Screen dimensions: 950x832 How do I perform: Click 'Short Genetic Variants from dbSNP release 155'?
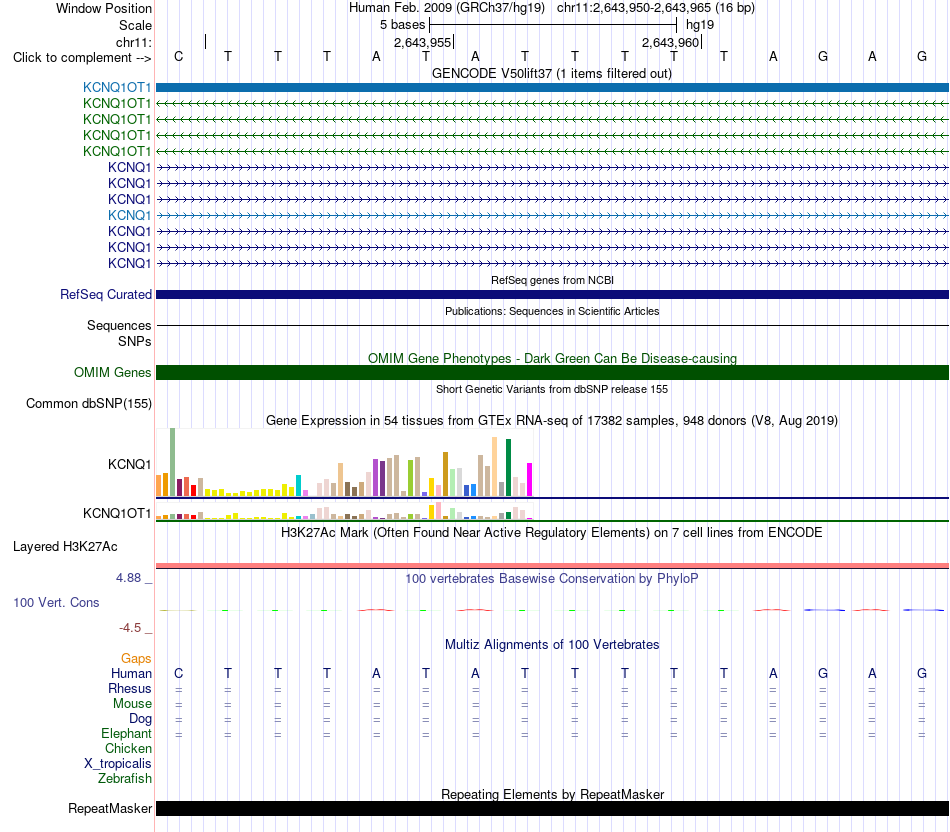pos(552,390)
